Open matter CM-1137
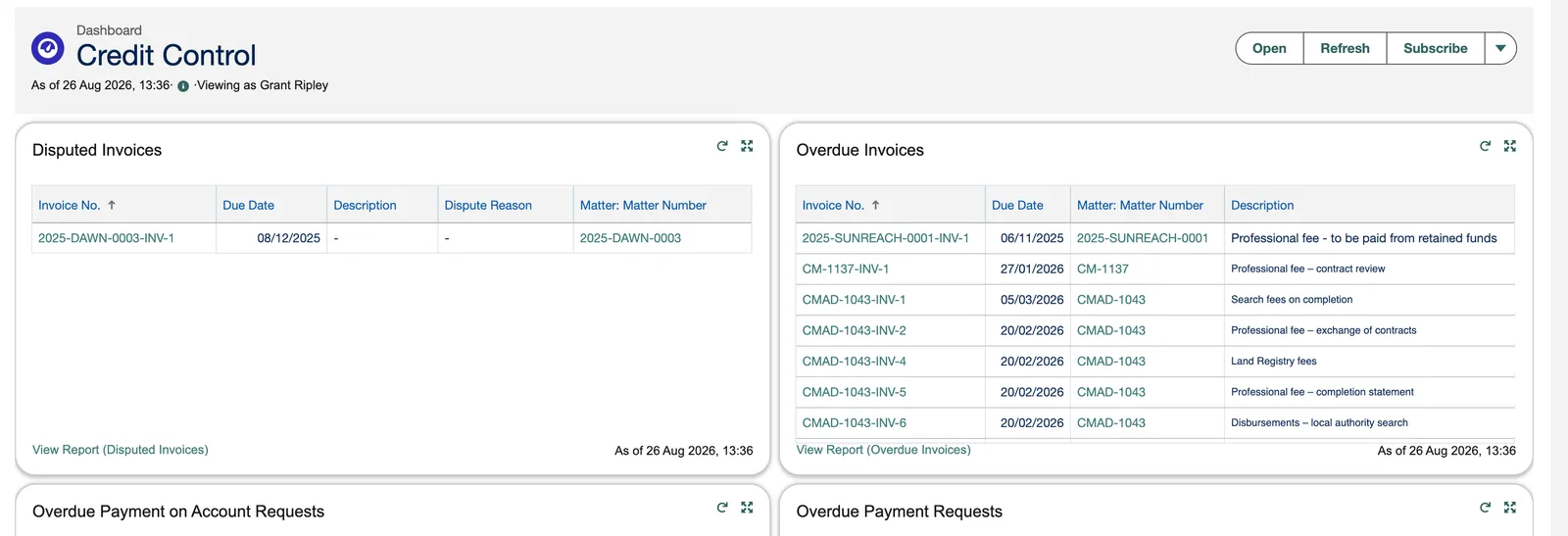The height and width of the screenshot is (536, 1568). click(1102, 268)
